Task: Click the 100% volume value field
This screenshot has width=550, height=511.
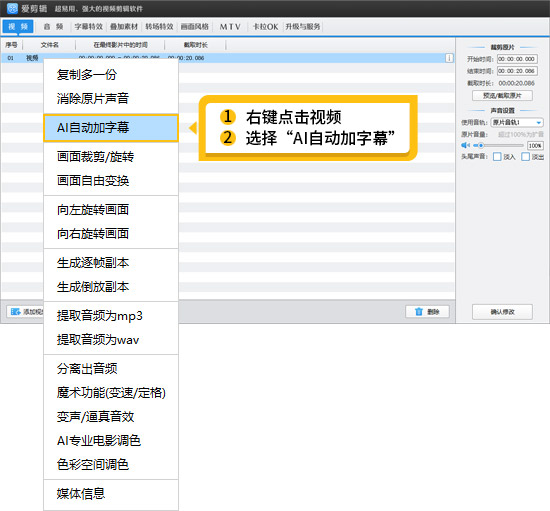Action: point(535,146)
